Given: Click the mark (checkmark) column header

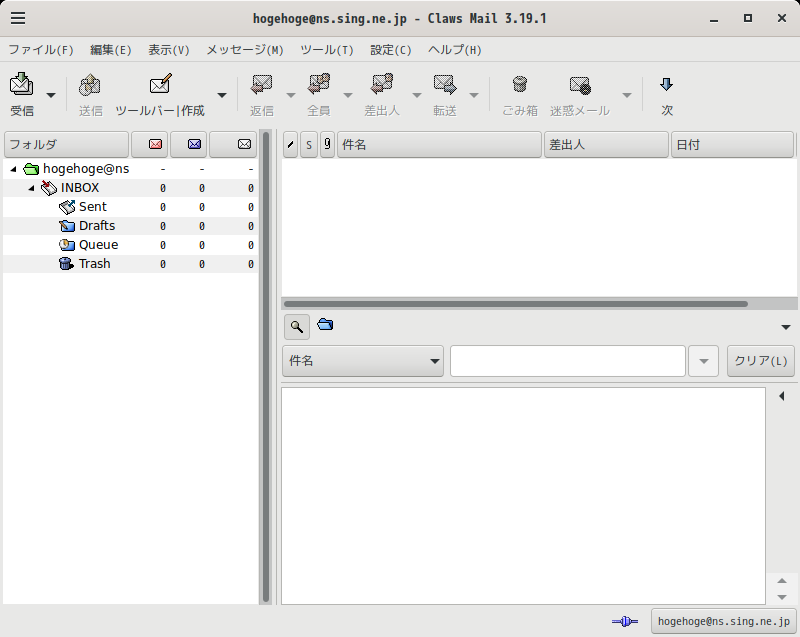Looking at the screenshot, I should (290, 144).
